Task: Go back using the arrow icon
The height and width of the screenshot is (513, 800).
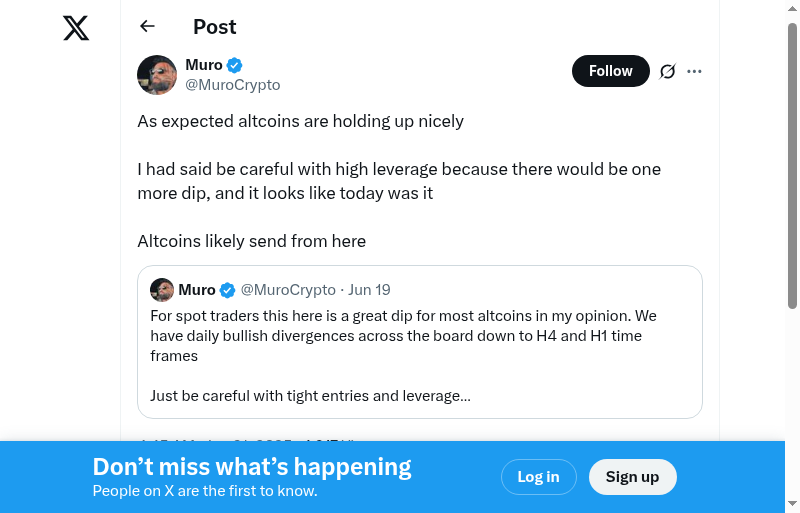Action: point(148,27)
